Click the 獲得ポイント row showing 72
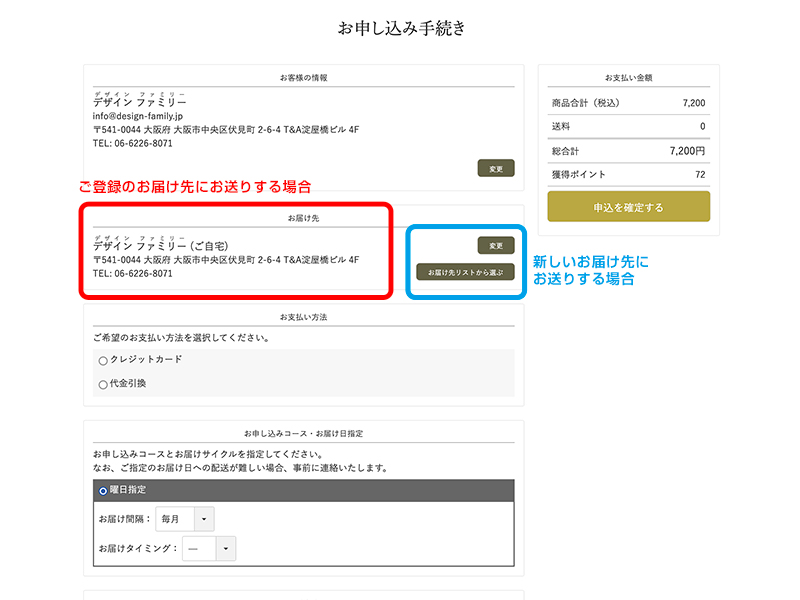The image size is (800, 600). [x=628, y=175]
